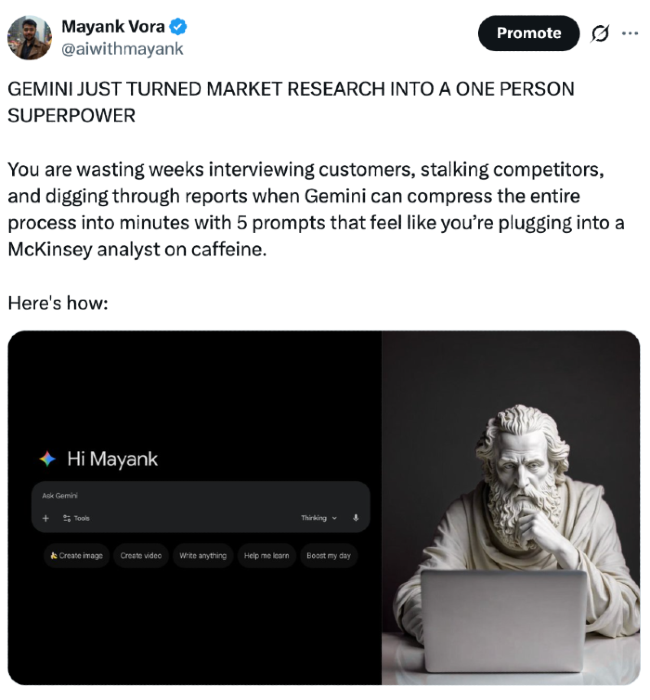Select the Create image chip
This screenshot has height=700, width=650.
(76, 556)
